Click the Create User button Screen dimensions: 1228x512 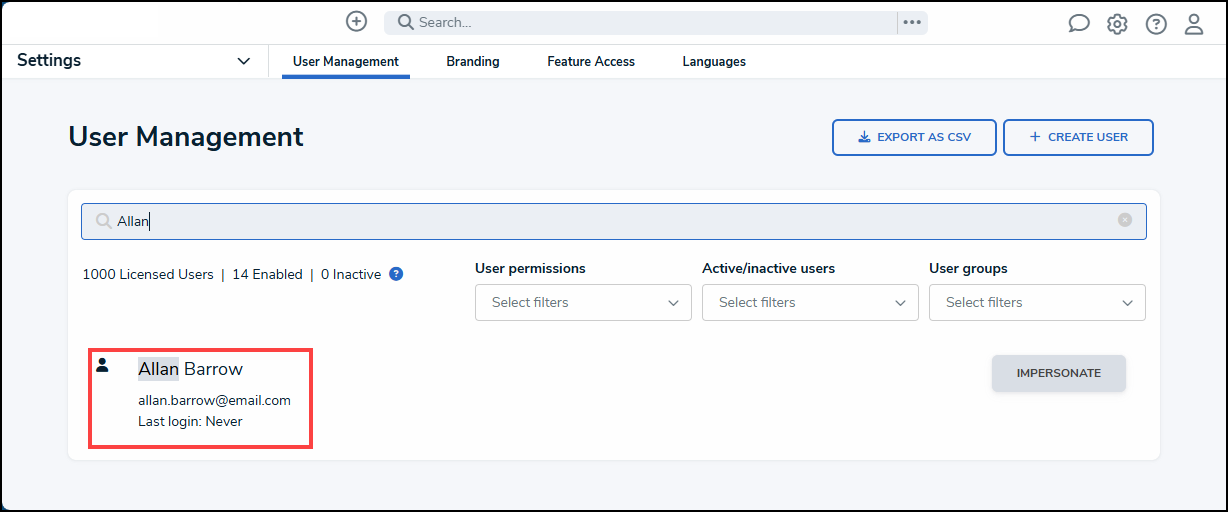[1078, 137]
